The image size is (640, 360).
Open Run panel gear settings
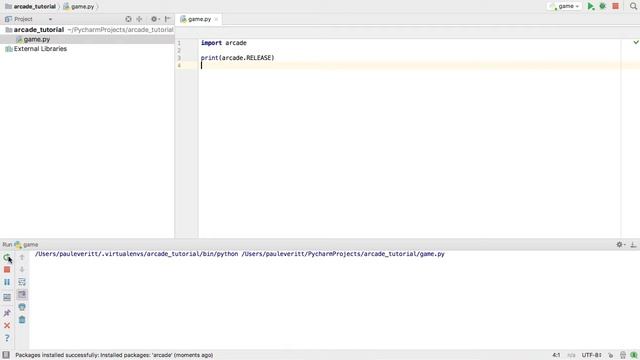[620, 244]
